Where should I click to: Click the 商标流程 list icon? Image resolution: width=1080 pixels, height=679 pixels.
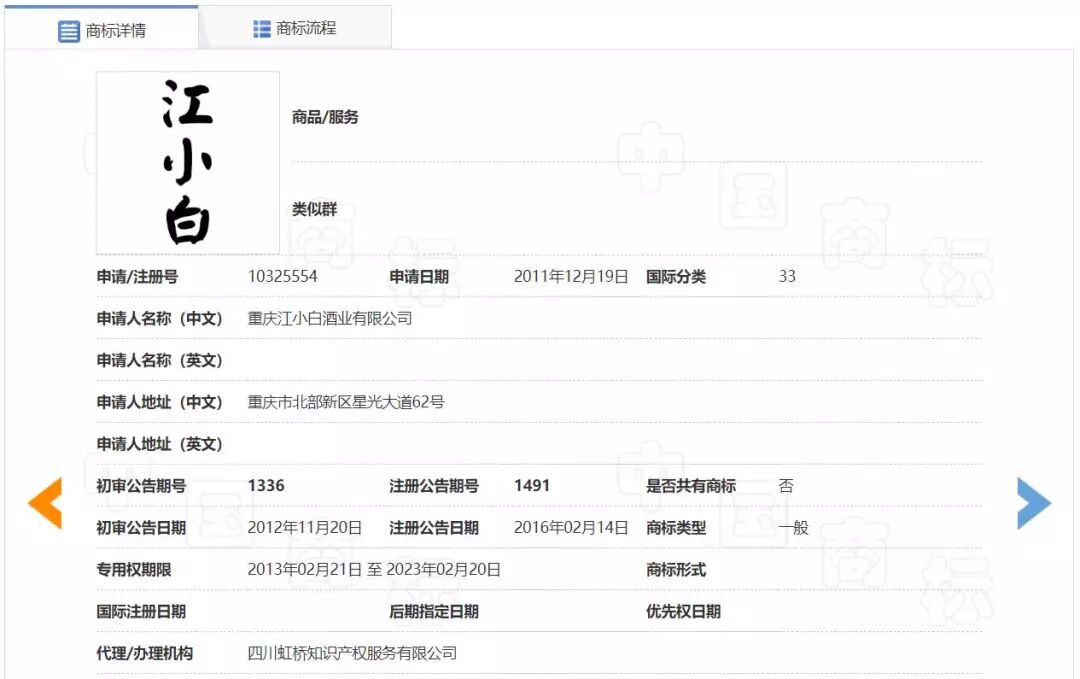point(262,29)
